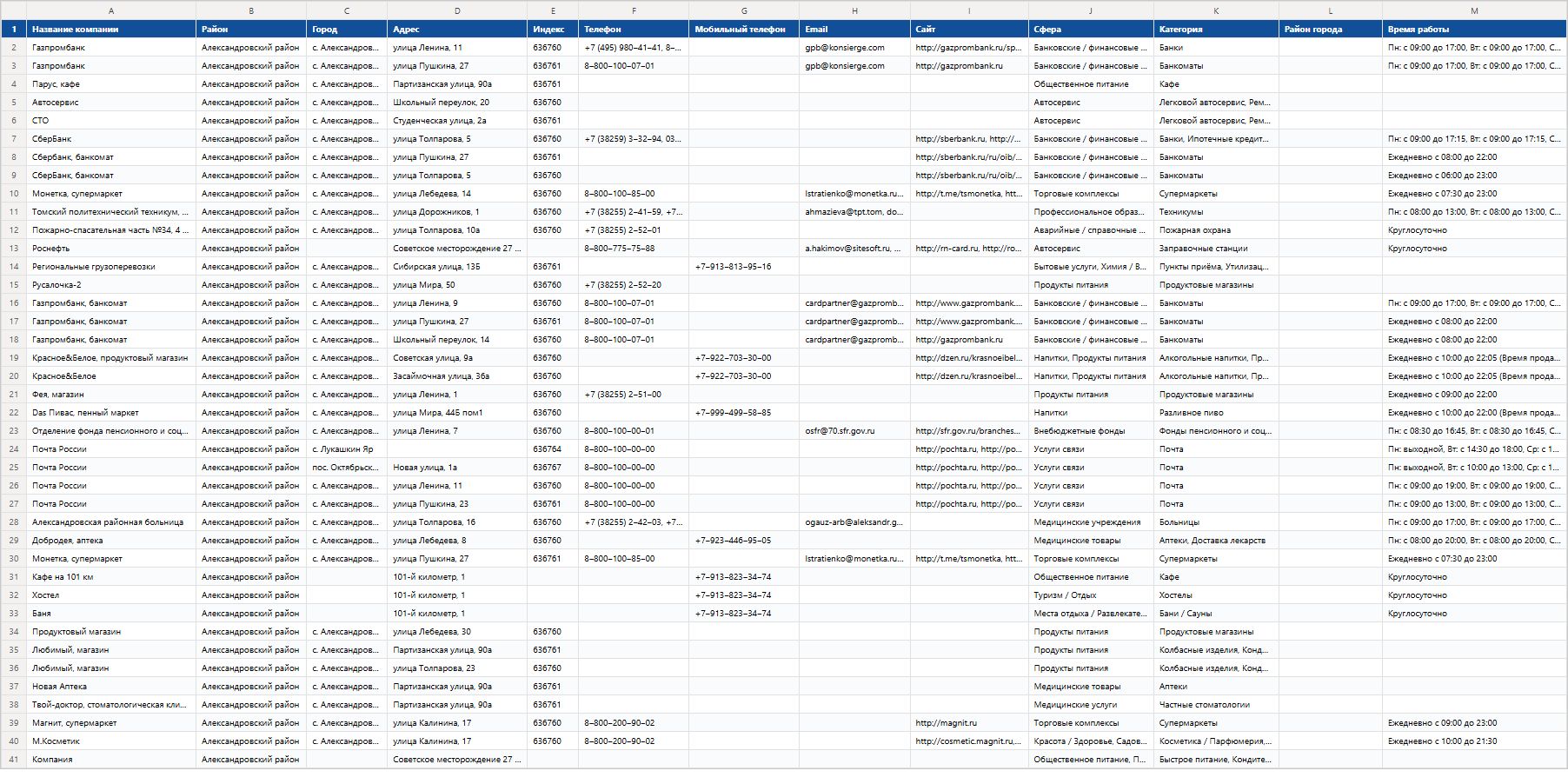Select the 'Заправочные станции' category cell
1568x784 pixels.
[x=1216, y=249]
